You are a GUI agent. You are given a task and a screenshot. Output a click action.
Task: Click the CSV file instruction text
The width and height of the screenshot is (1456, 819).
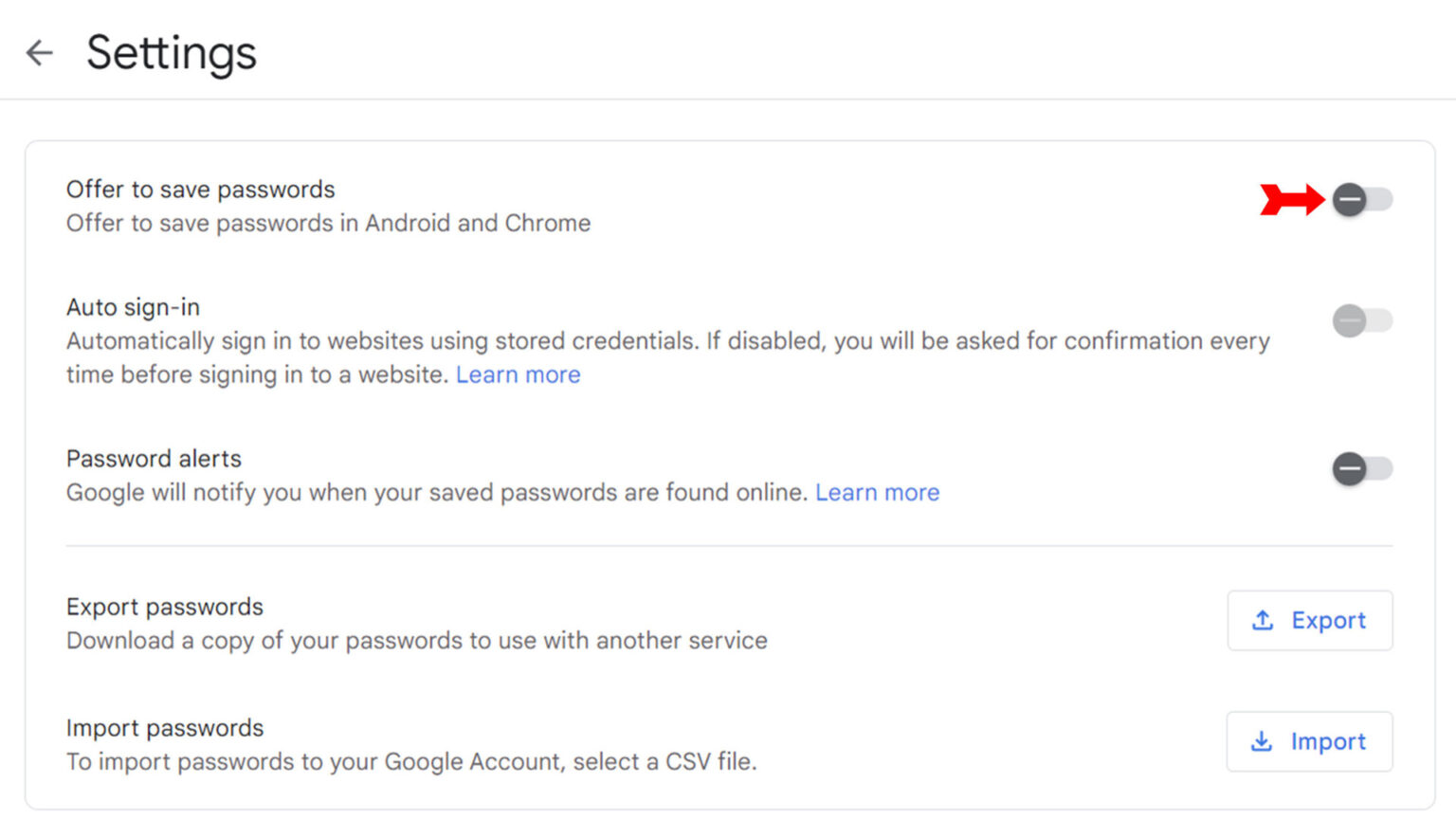pyautogui.click(x=411, y=761)
